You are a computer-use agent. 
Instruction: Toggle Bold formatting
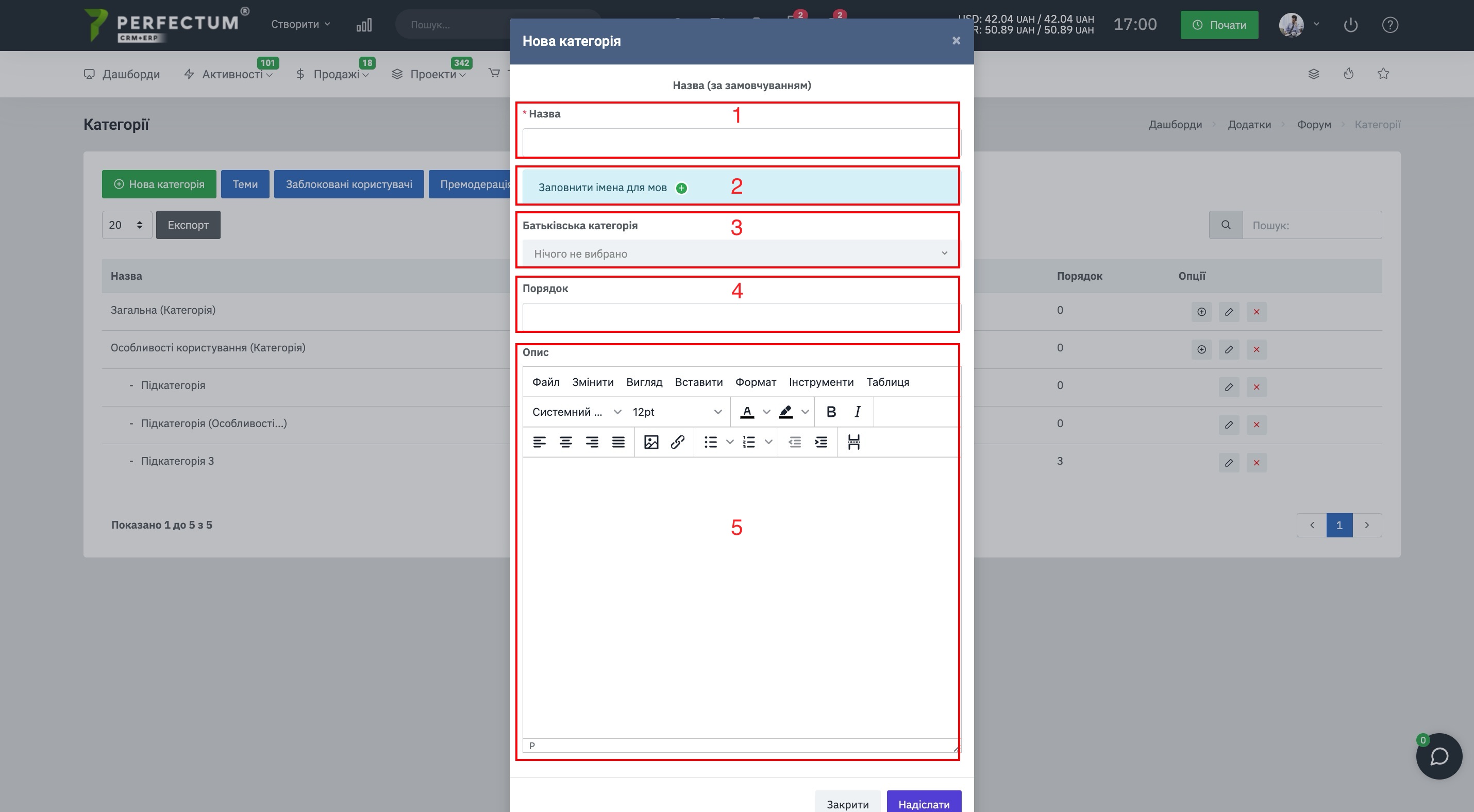pos(831,412)
